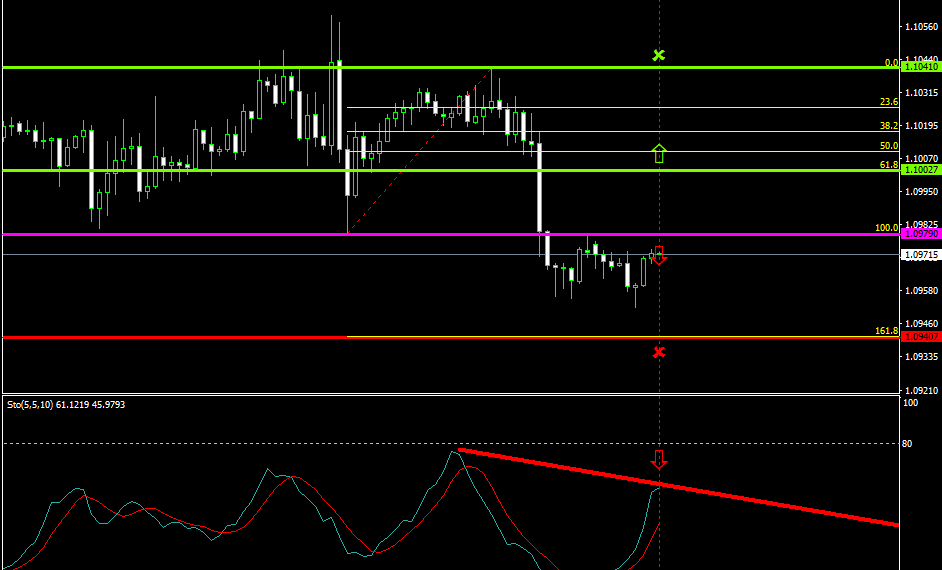The image size is (942, 570).
Task: Select the Fibonacci 161.8 level label
Action: [886, 331]
